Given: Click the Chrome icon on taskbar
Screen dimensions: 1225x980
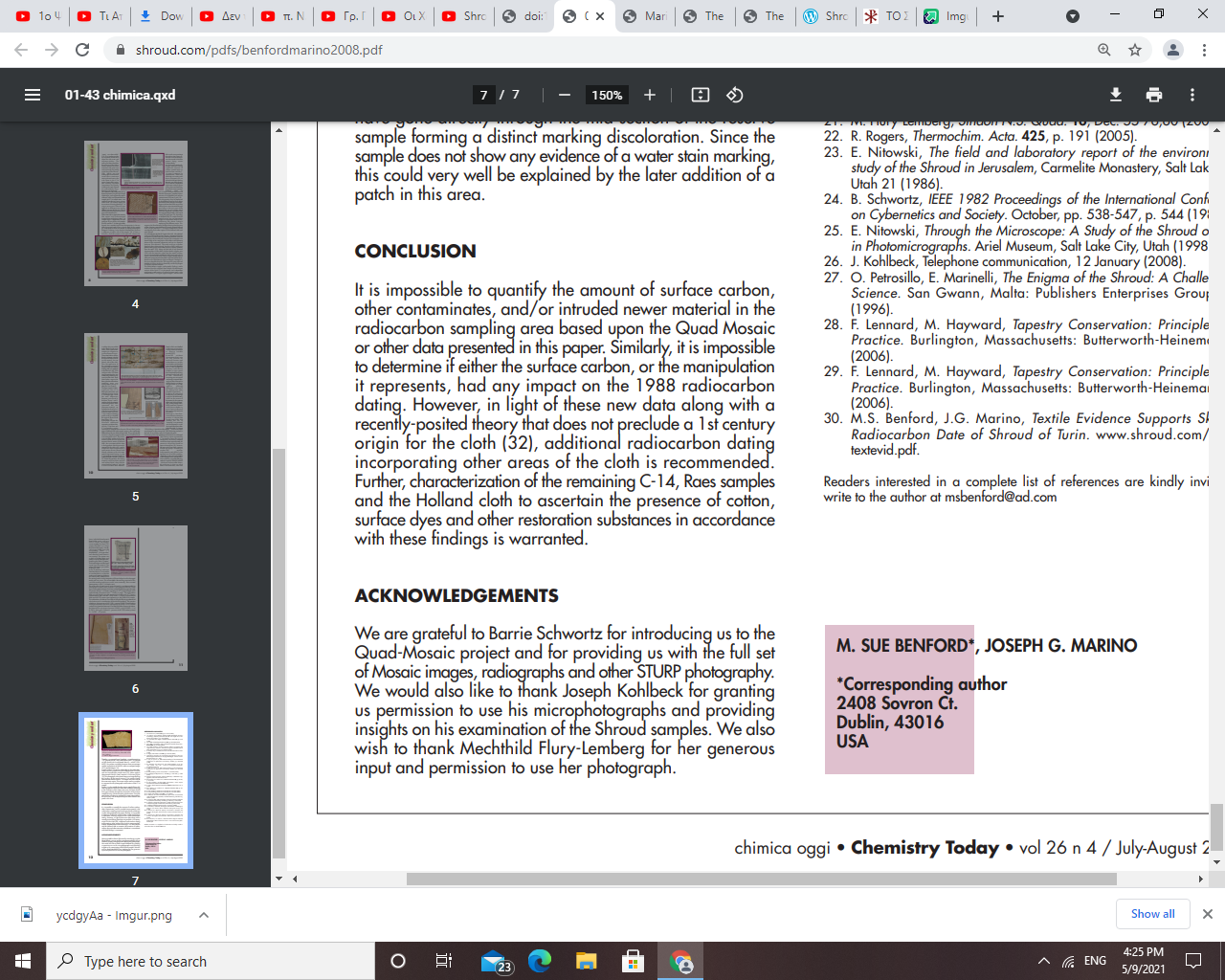Looking at the screenshot, I should click(x=681, y=961).
